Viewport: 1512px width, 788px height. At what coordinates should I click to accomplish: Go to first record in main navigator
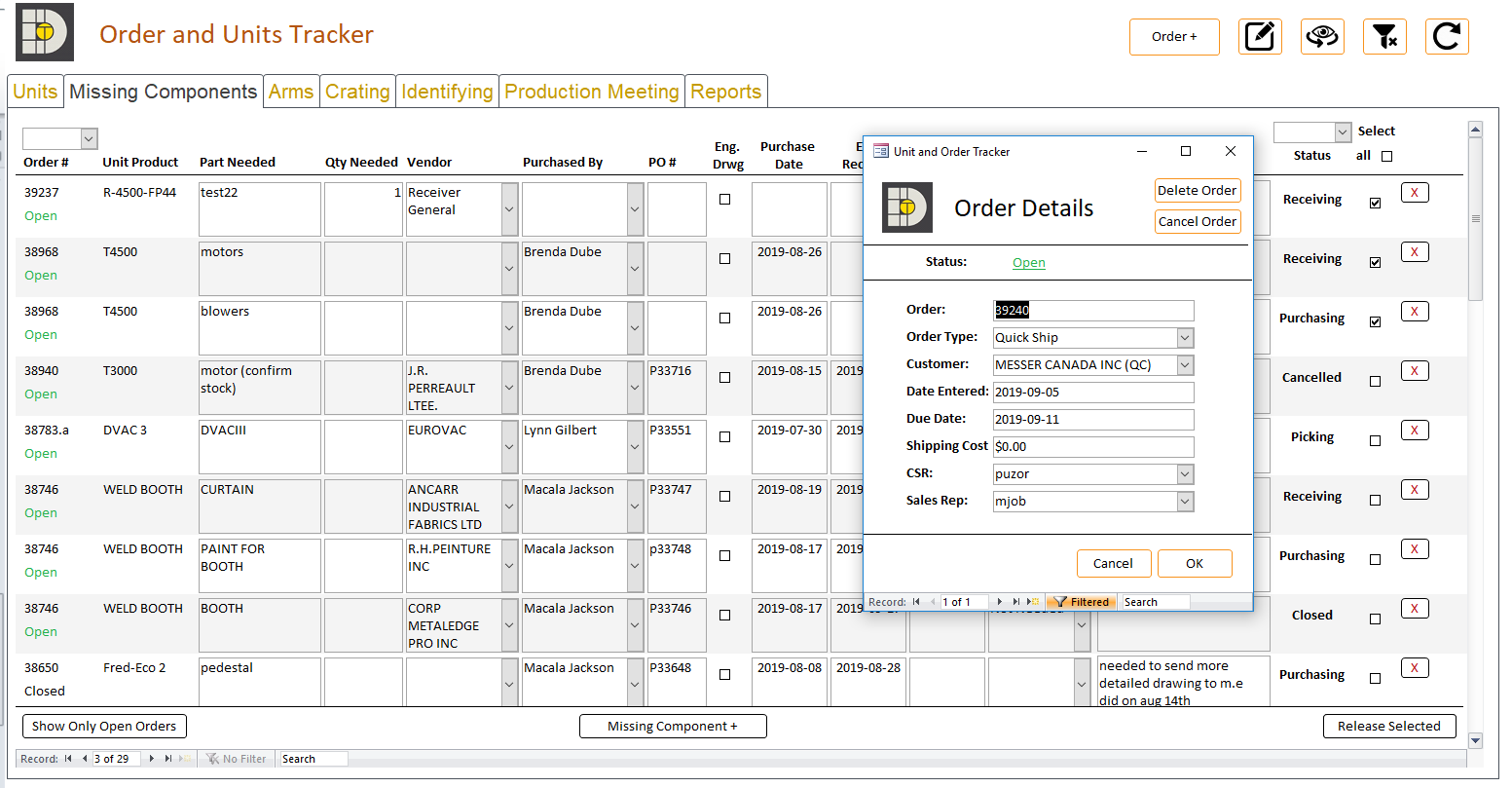(x=68, y=759)
